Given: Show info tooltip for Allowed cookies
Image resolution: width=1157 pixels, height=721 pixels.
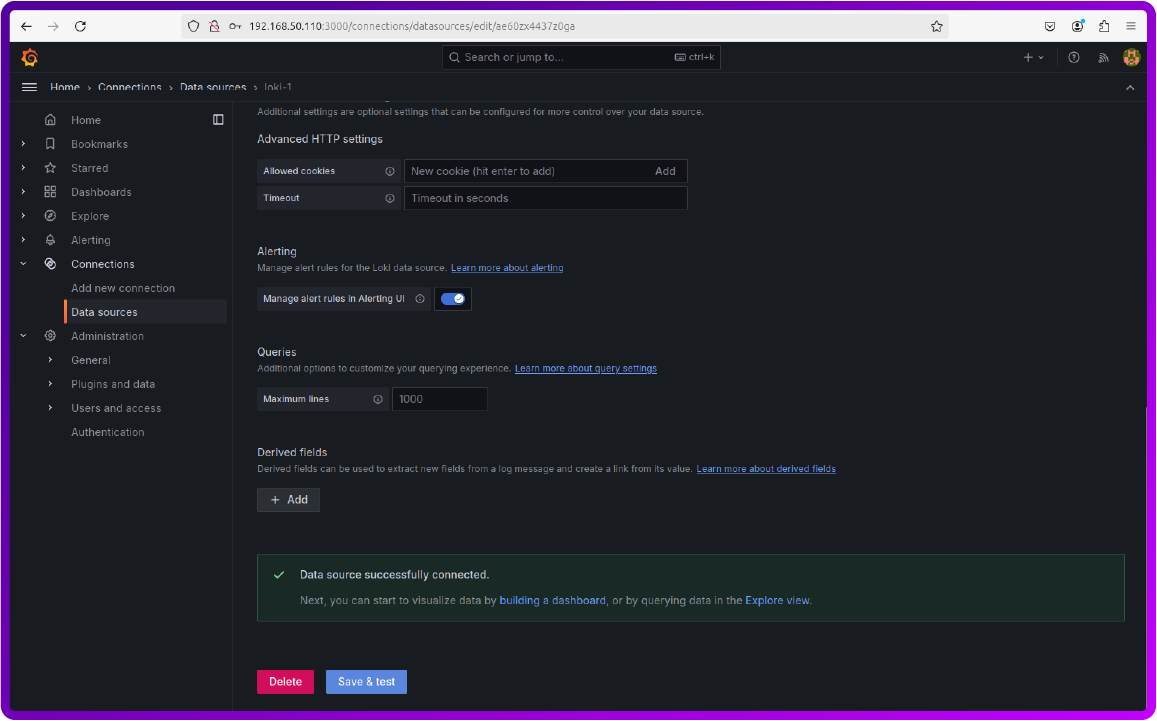Looking at the screenshot, I should [390, 171].
